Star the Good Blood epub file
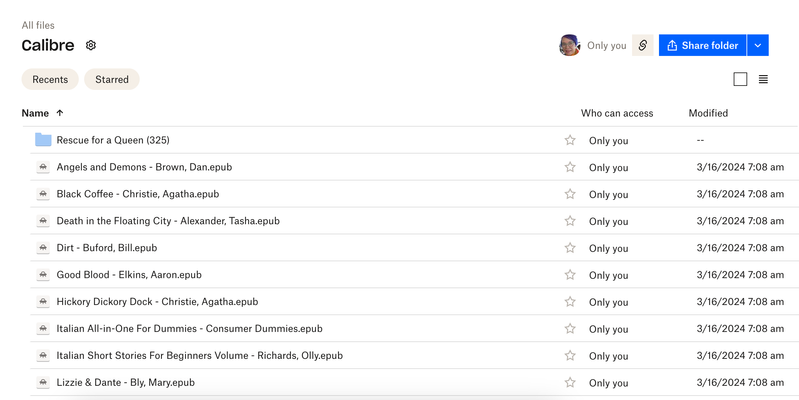799x400 pixels. (x=570, y=275)
